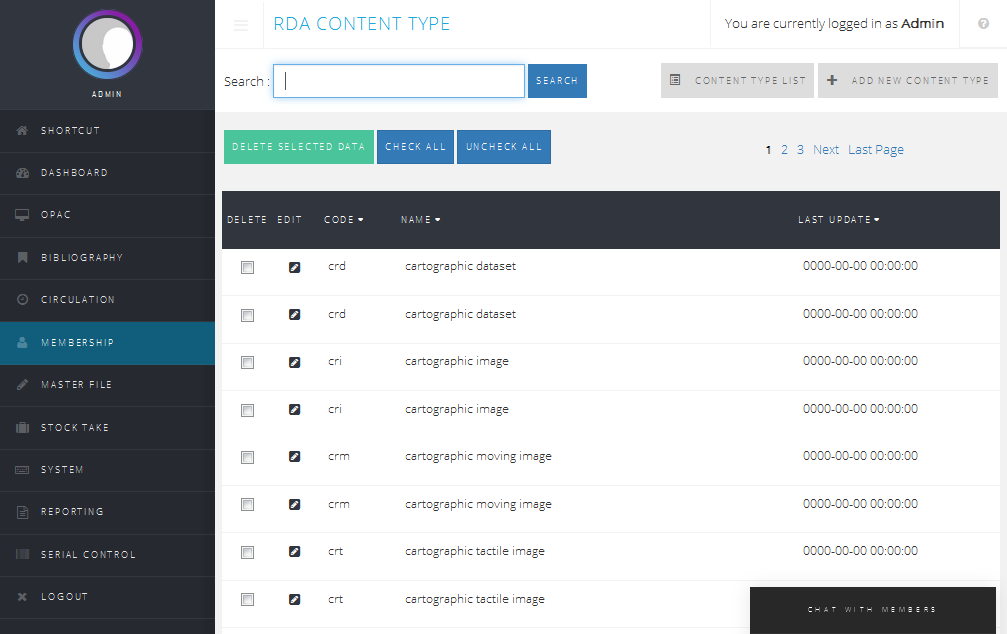Open the help question mark icon
The height and width of the screenshot is (634, 1007).
click(x=983, y=24)
